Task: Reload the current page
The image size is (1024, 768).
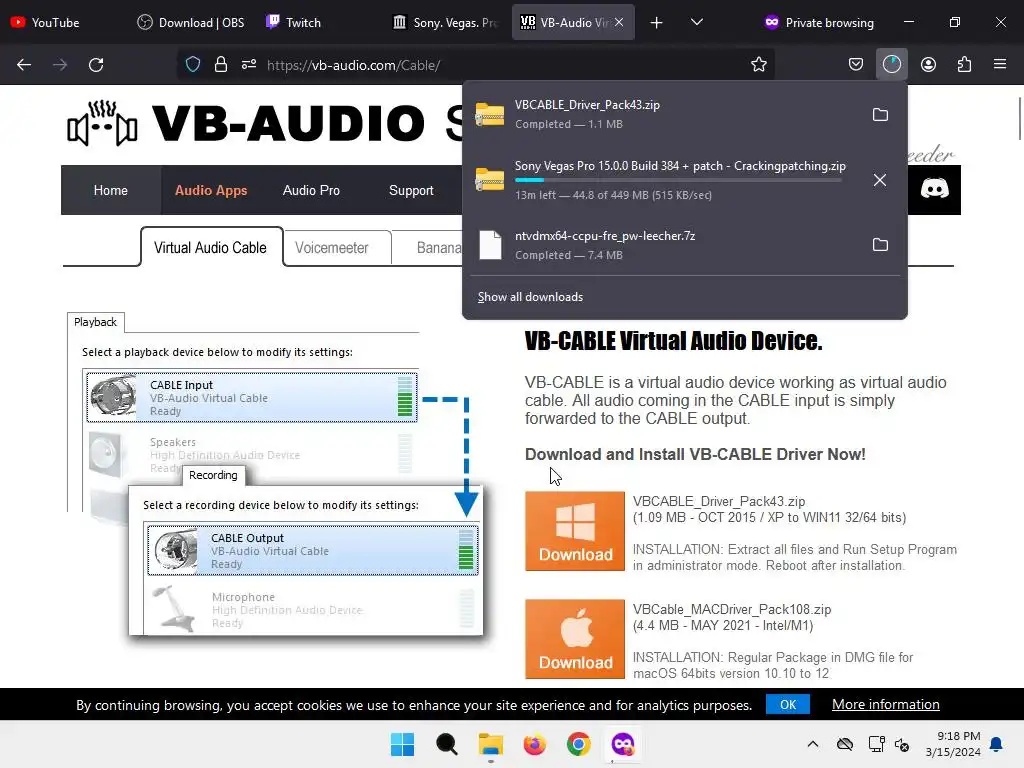Action: click(x=96, y=65)
